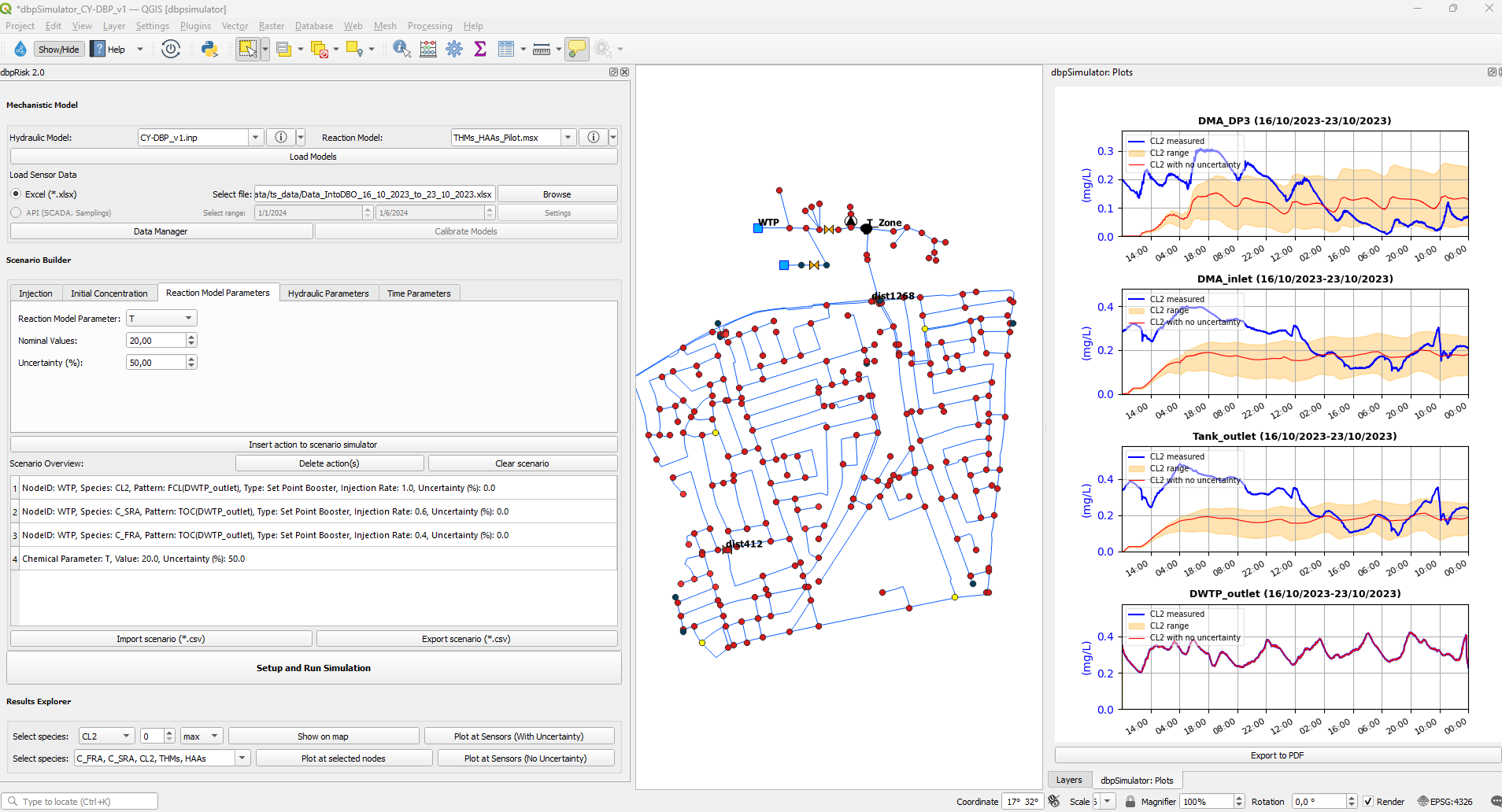Click Export to PDF below plots
Screen dimensions: 1502x812
pos(1277,755)
